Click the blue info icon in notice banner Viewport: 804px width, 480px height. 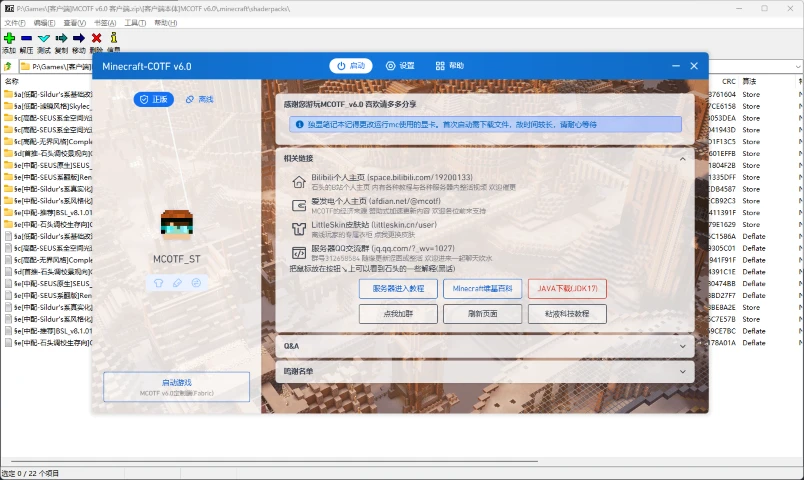pos(299,124)
